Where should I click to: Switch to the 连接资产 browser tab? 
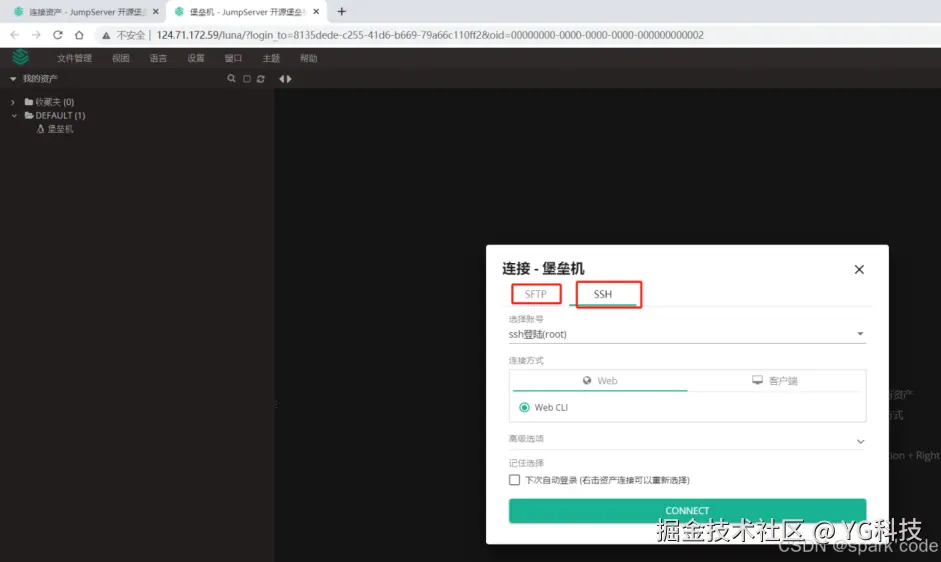(88, 11)
